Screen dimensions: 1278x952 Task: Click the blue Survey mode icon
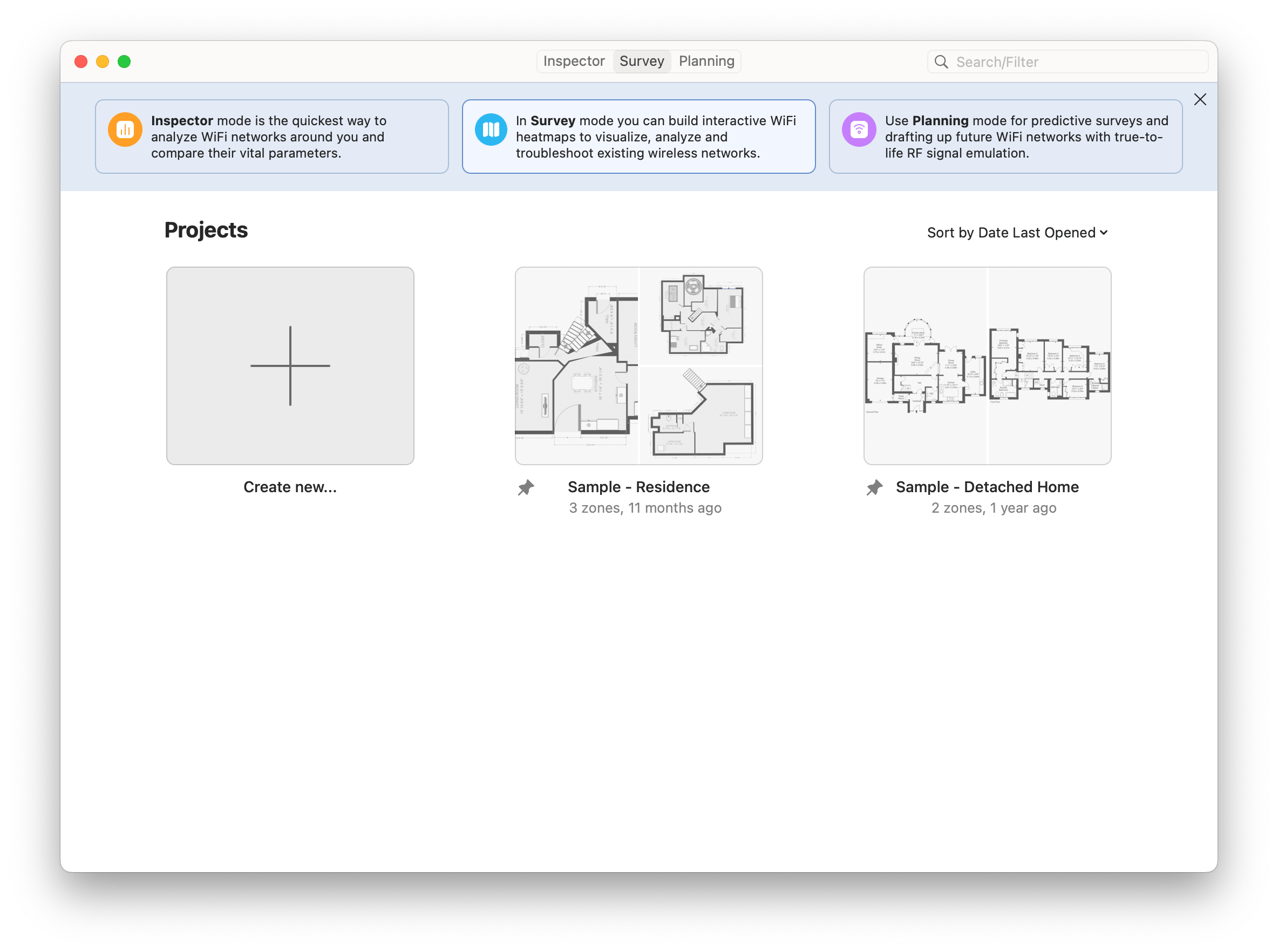[491, 130]
